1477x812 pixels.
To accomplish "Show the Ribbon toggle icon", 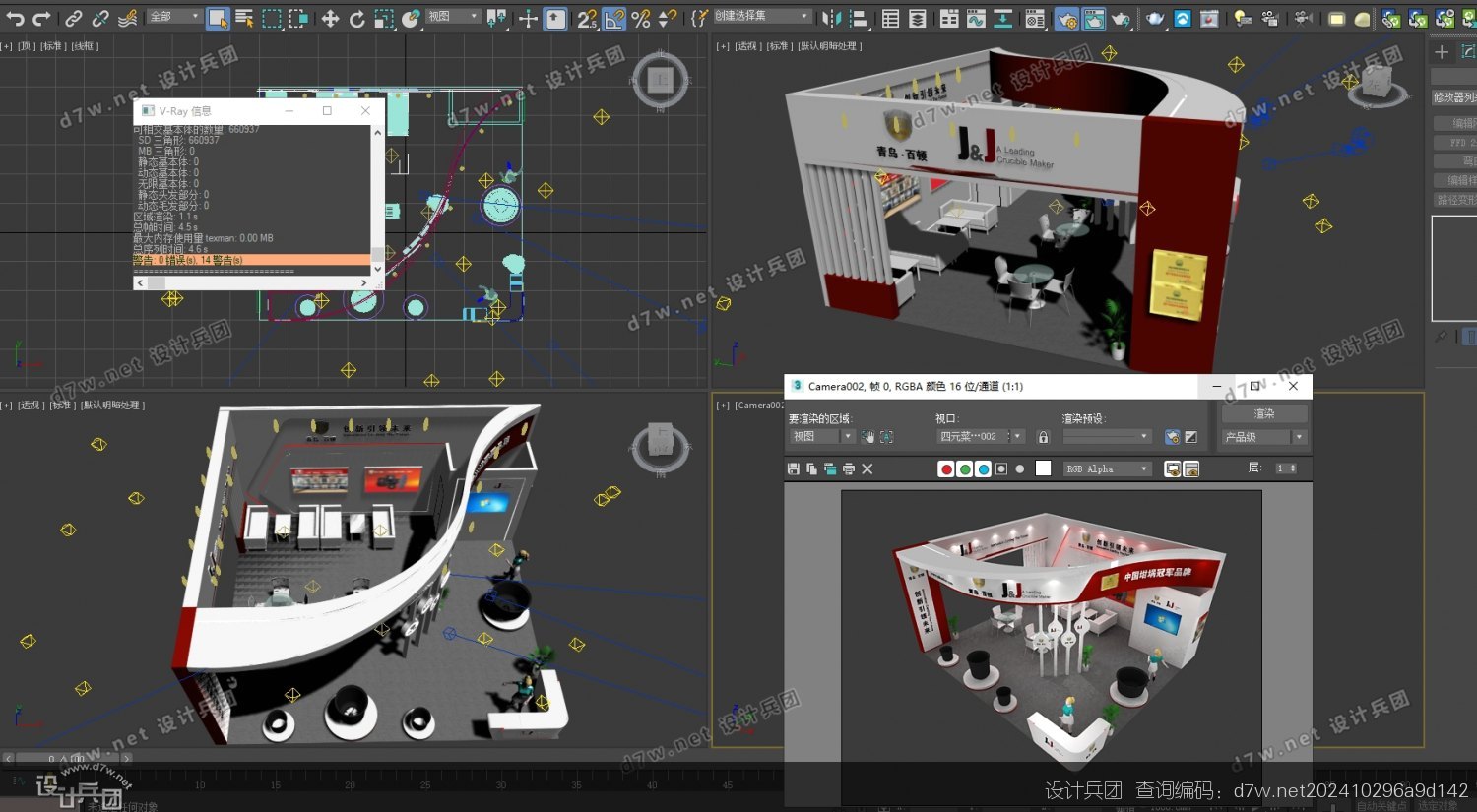I will tap(949, 19).
